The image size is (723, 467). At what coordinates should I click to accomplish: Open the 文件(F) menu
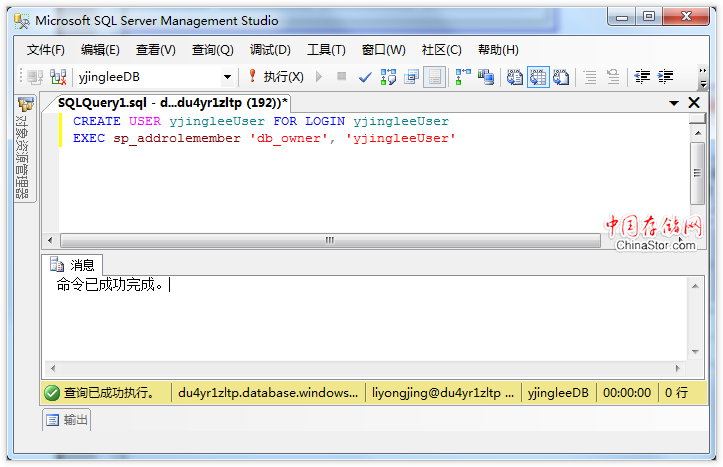[x=45, y=50]
